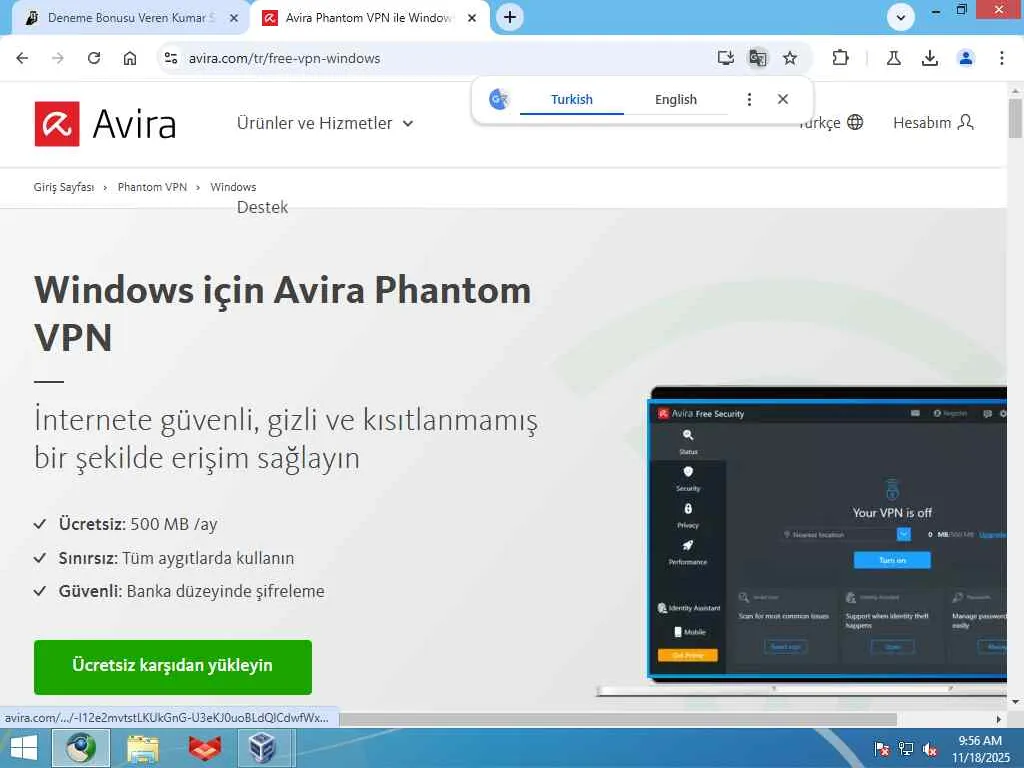
Task: Open the translate page icon
Action: (758, 58)
